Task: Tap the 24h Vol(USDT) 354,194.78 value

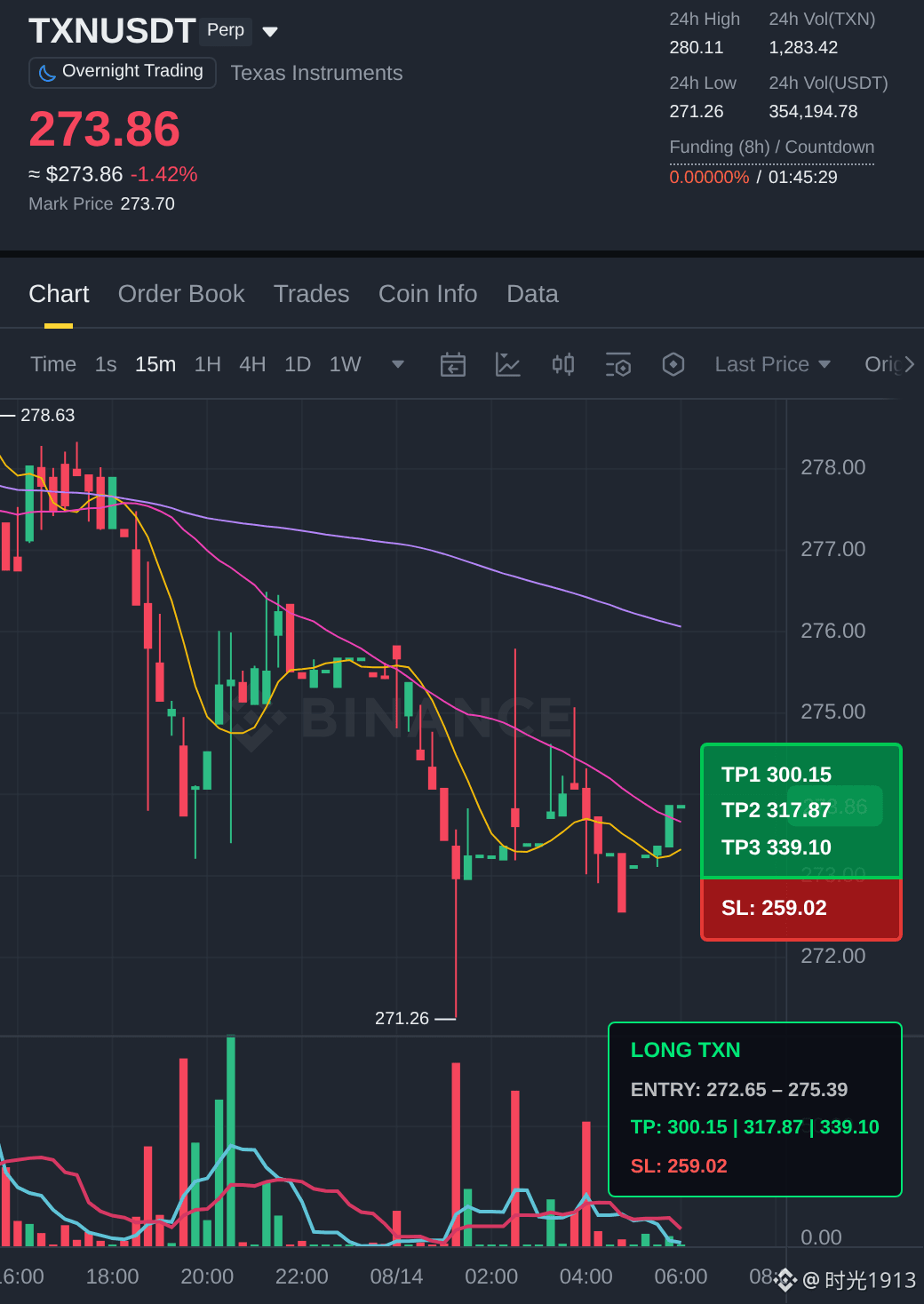Action: [813, 112]
